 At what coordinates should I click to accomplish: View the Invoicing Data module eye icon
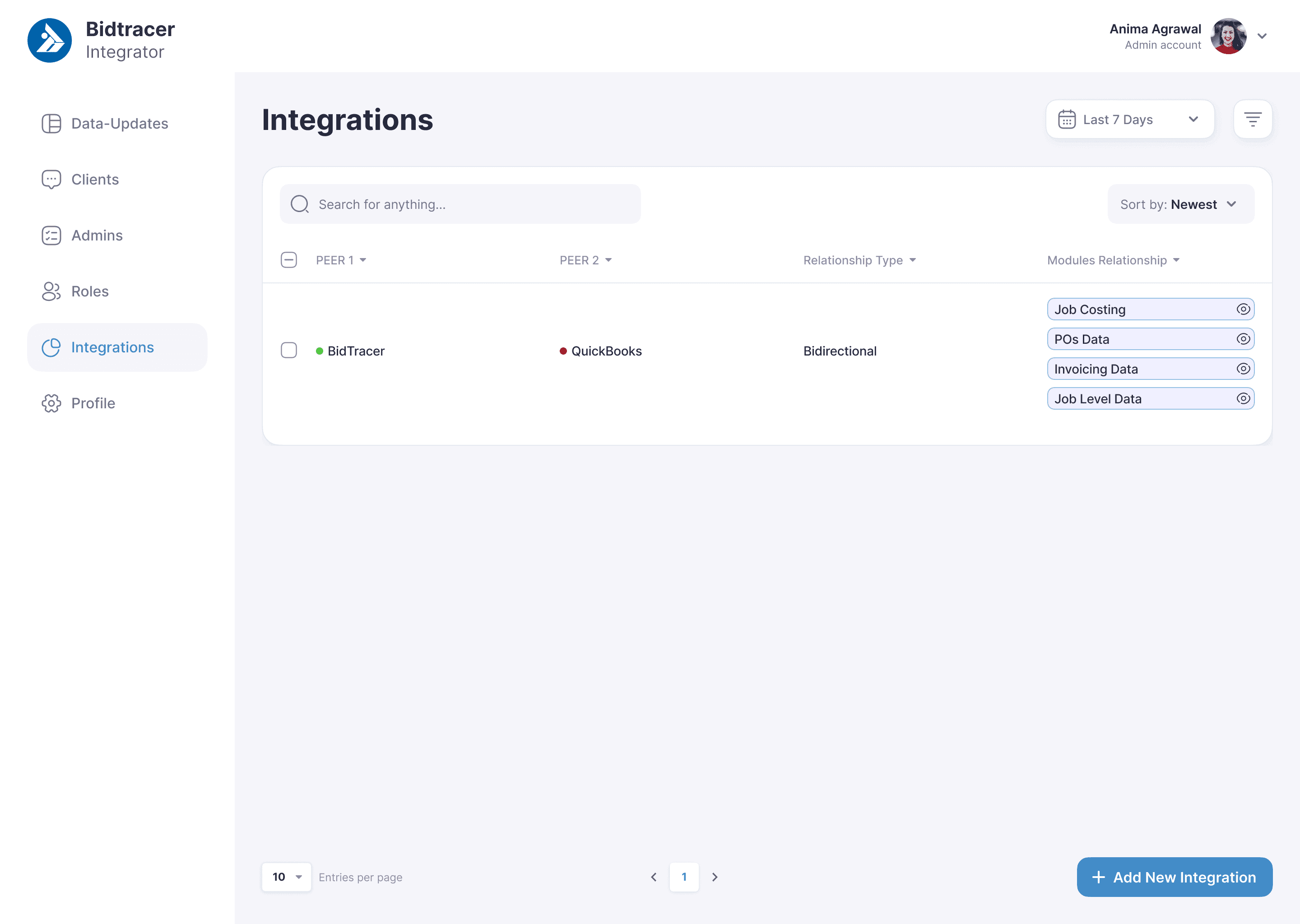1243,369
